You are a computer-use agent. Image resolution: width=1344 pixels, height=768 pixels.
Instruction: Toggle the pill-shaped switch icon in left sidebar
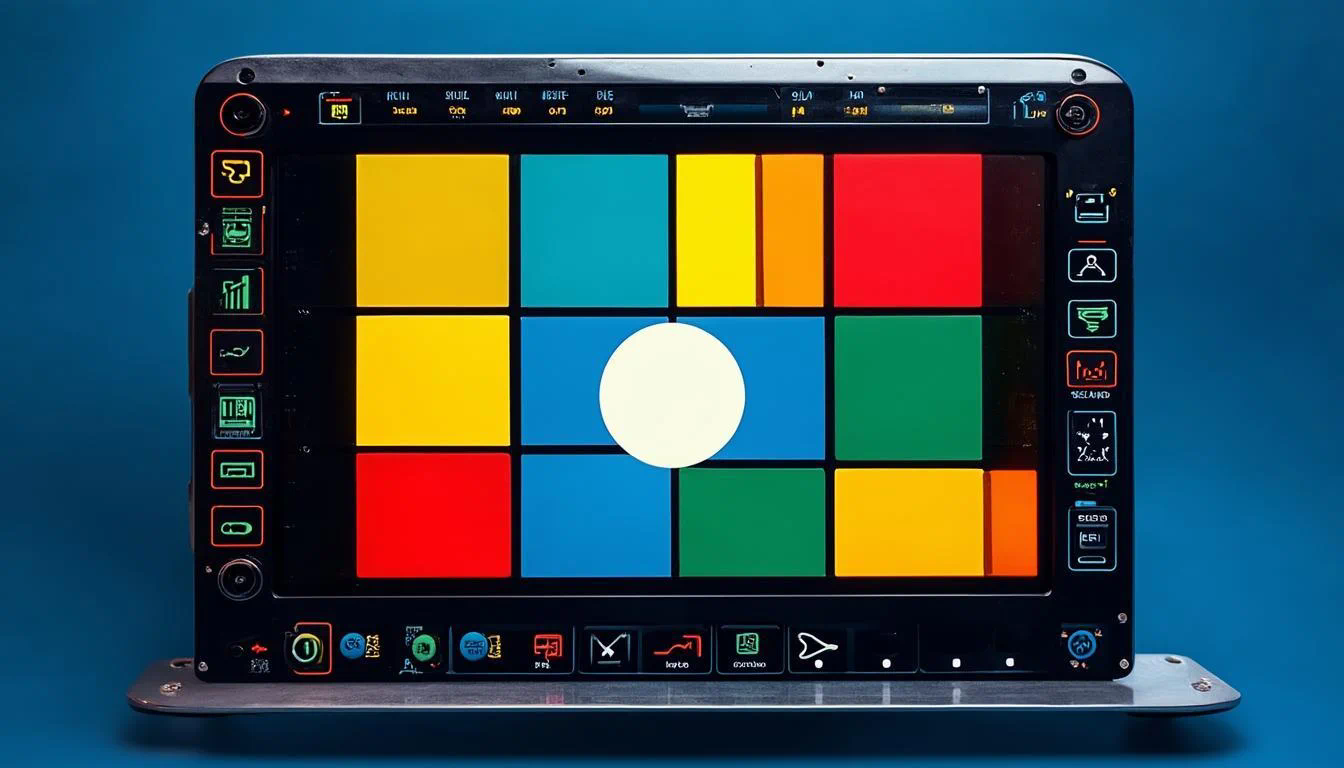point(237,526)
